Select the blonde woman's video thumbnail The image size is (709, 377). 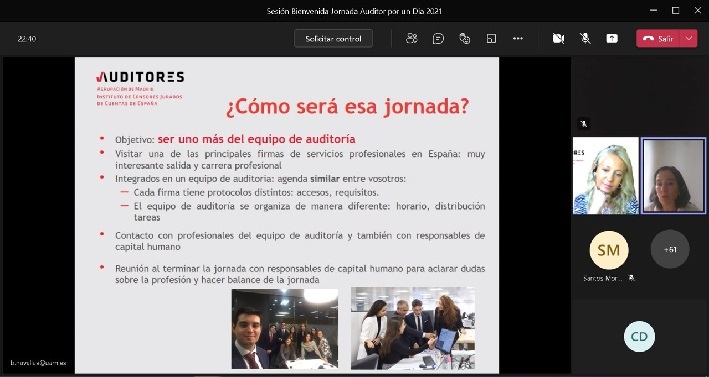coord(606,176)
